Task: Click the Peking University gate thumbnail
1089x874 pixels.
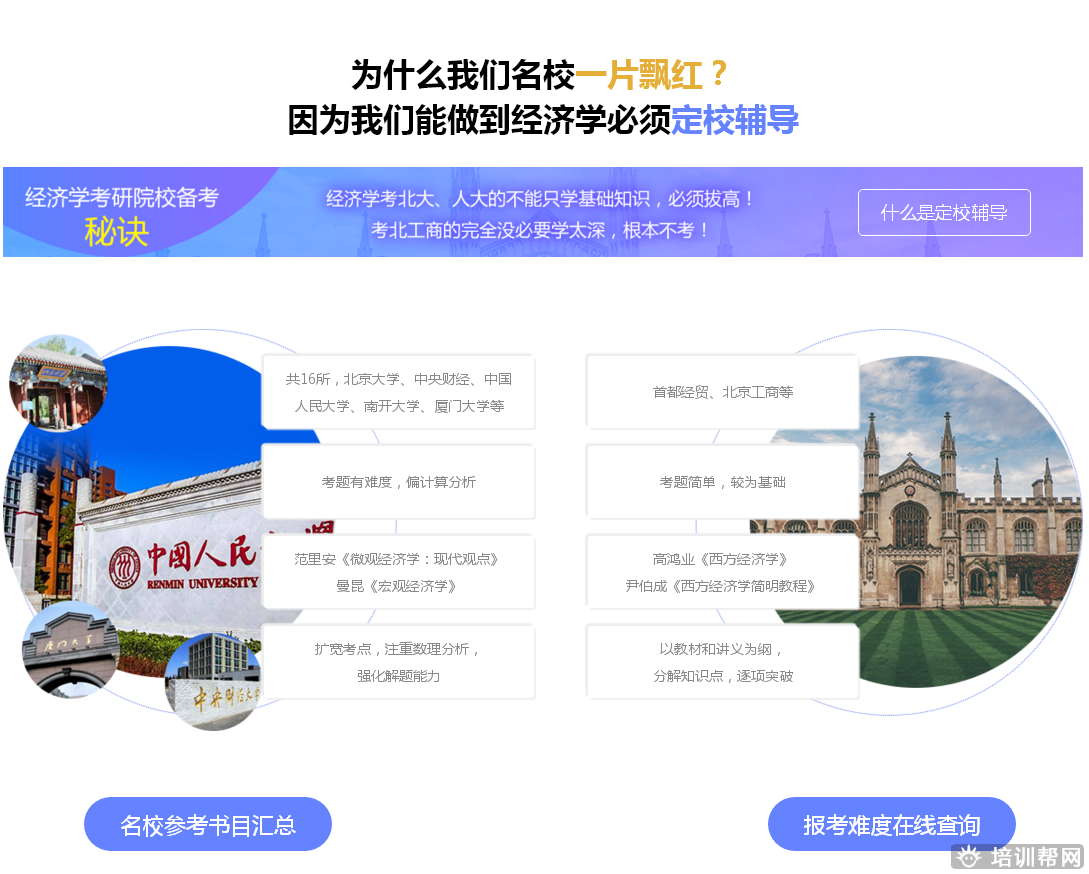Action: coord(58,383)
